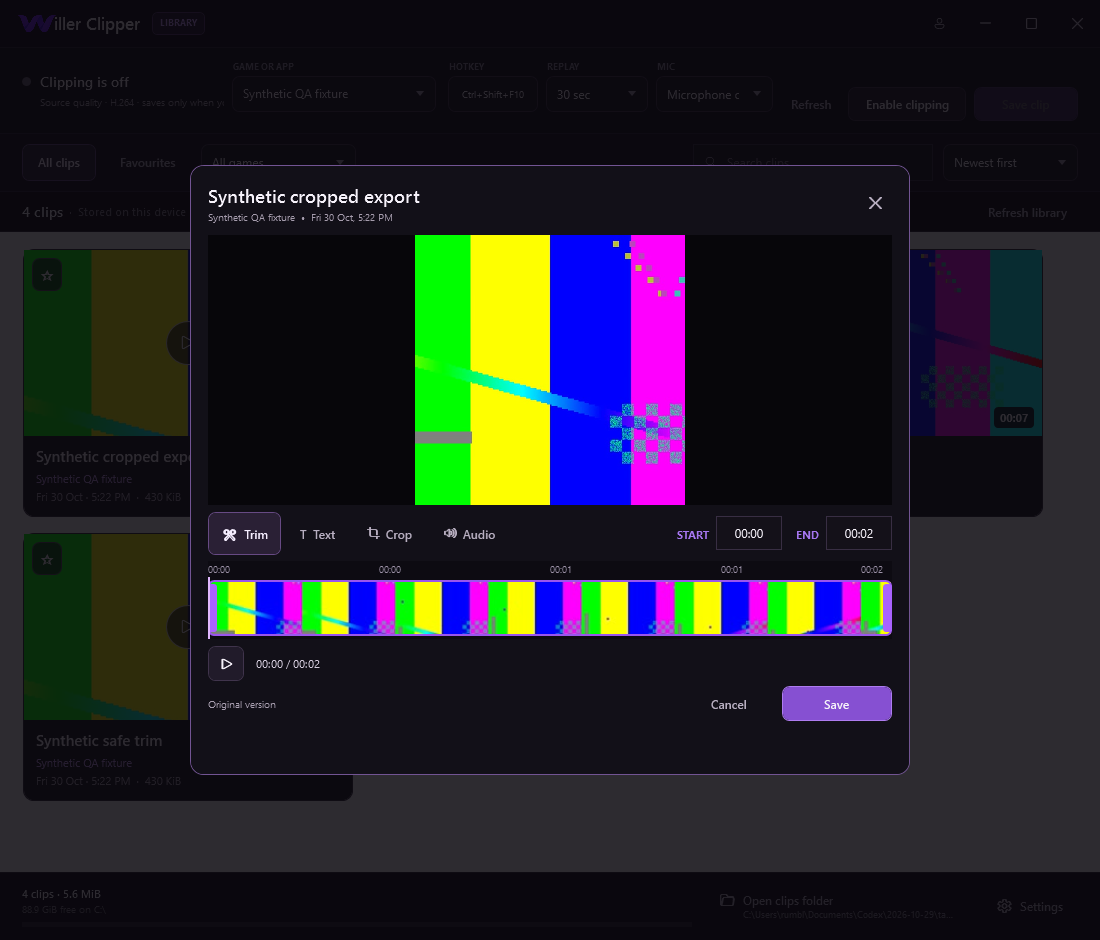Click the '4 clips · 5.6 MiB' footer text
The height and width of the screenshot is (940, 1100).
click(61, 894)
